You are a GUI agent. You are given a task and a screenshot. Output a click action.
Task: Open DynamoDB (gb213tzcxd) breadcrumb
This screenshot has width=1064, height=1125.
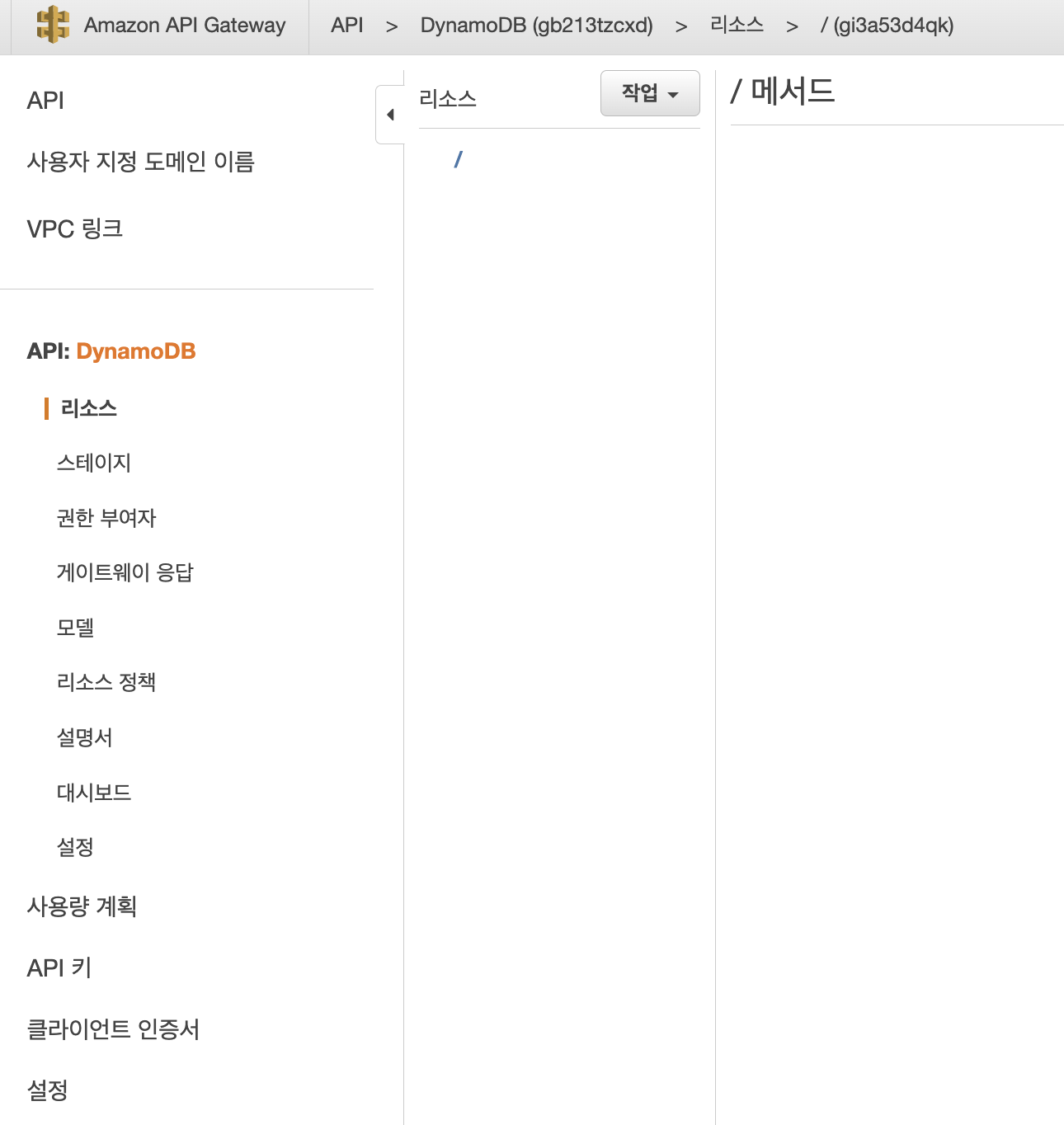pyautogui.click(x=537, y=26)
